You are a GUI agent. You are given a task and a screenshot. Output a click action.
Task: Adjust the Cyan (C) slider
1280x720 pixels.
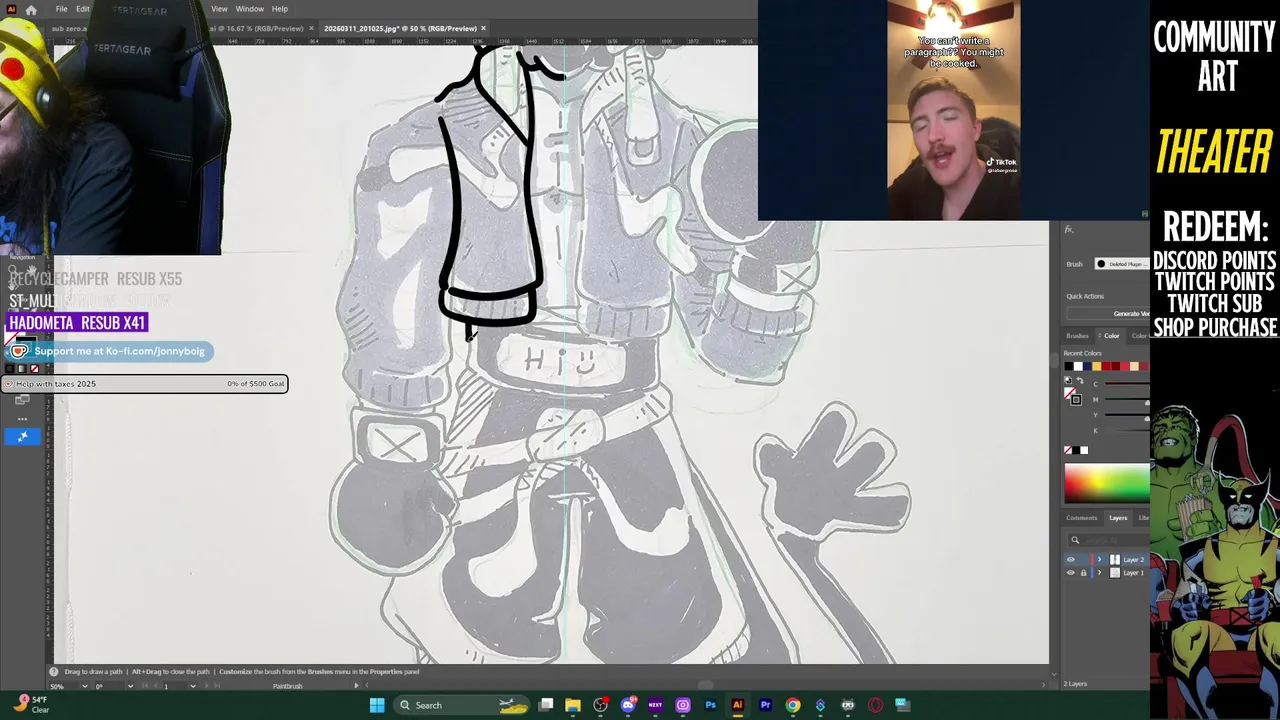click(1128, 385)
